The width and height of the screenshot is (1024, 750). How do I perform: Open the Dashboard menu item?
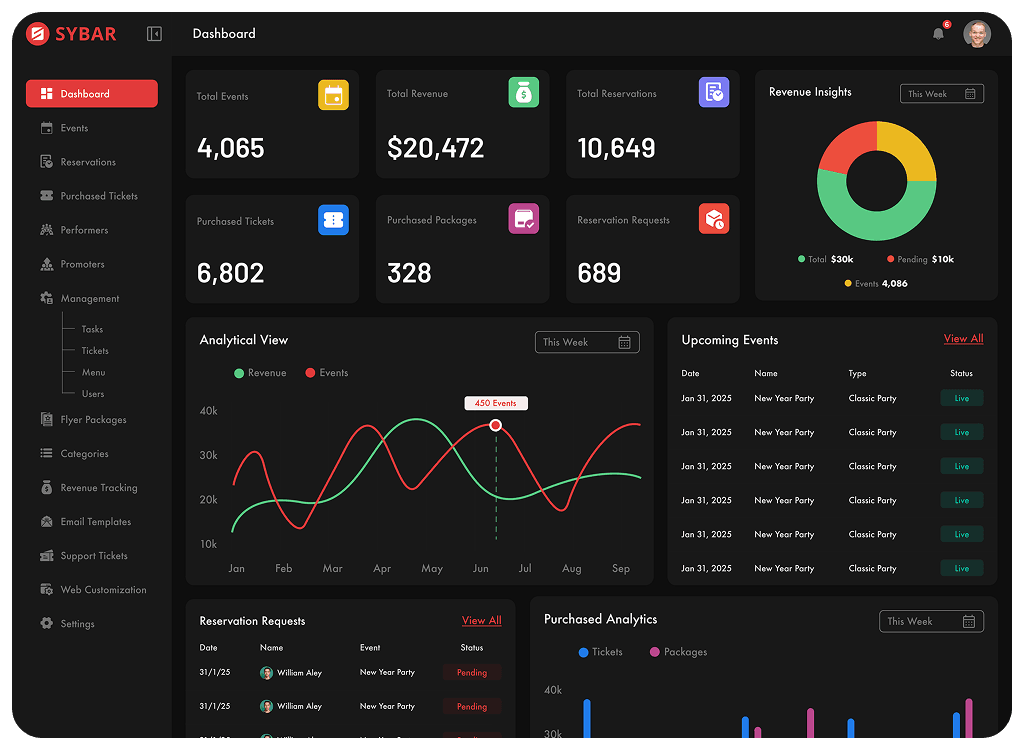[92, 93]
